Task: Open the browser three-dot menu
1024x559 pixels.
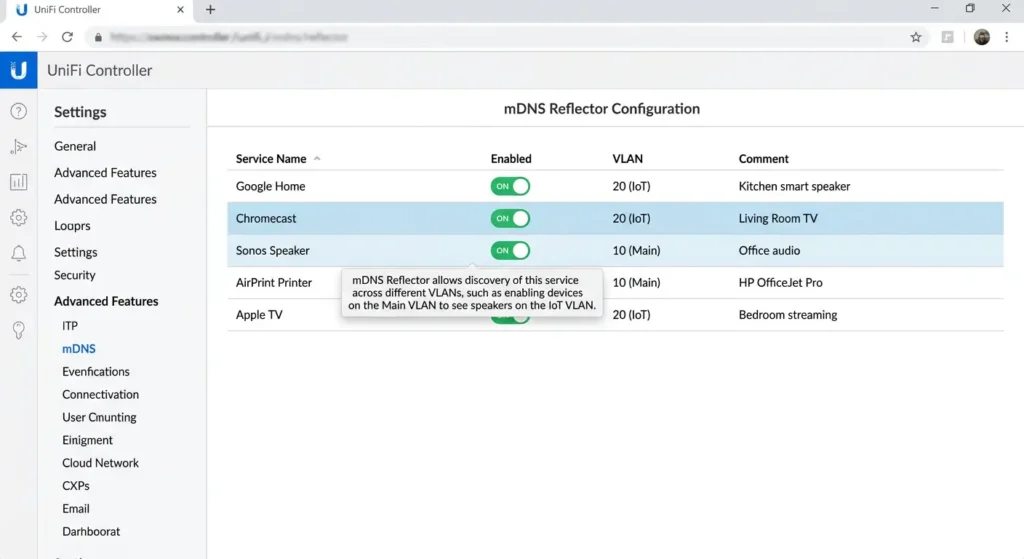Action: coord(1006,37)
